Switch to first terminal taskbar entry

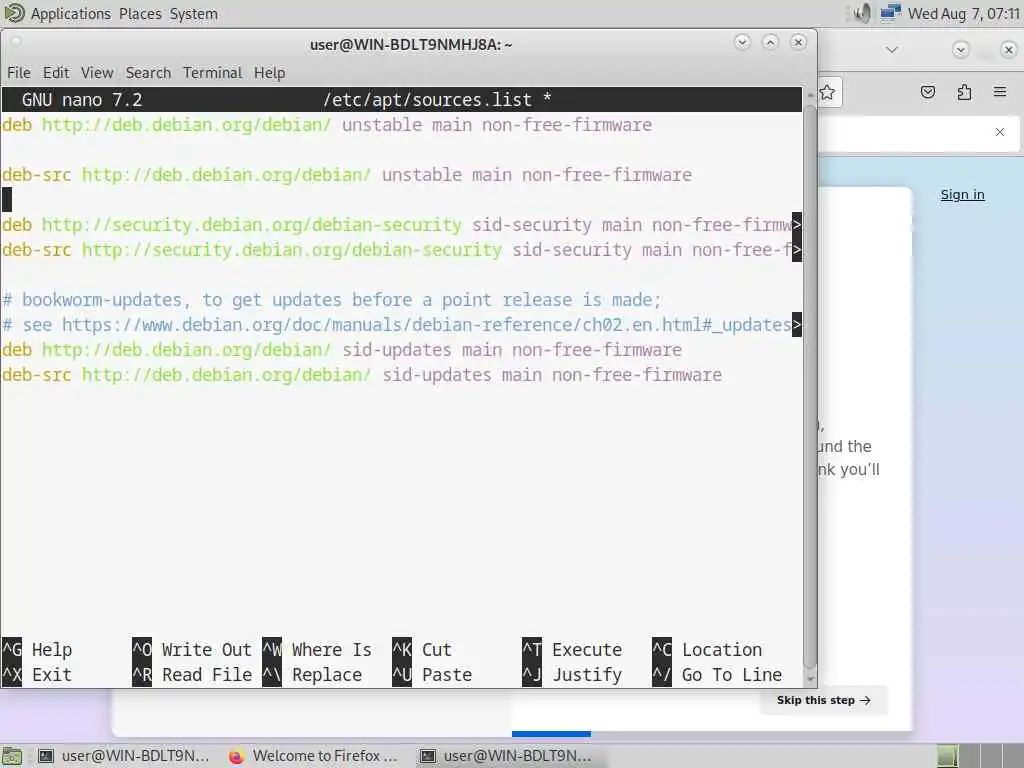[x=123, y=756]
